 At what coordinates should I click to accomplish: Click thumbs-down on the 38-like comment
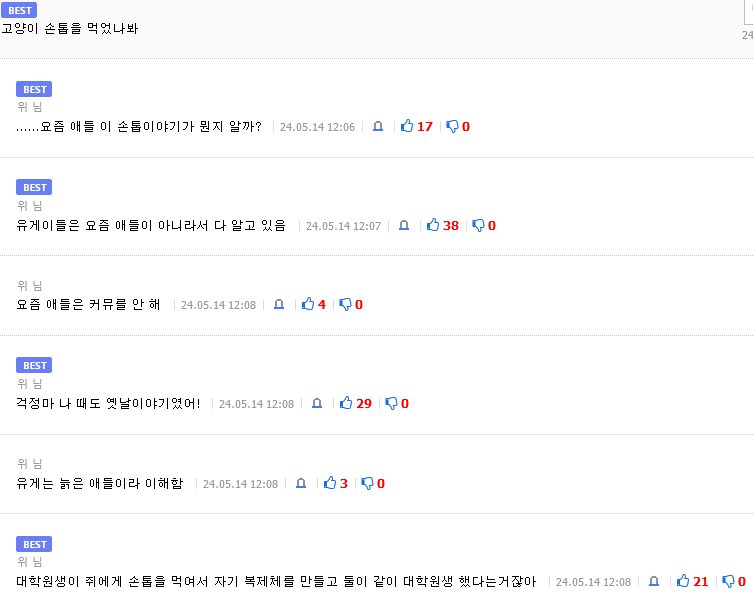point(478,226)
